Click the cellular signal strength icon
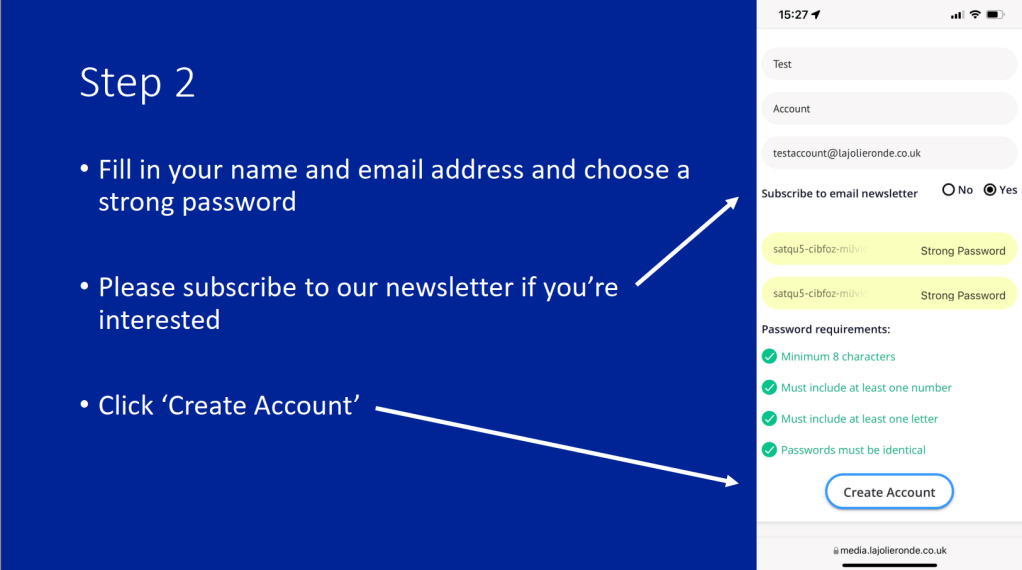 tap(957, 15)
